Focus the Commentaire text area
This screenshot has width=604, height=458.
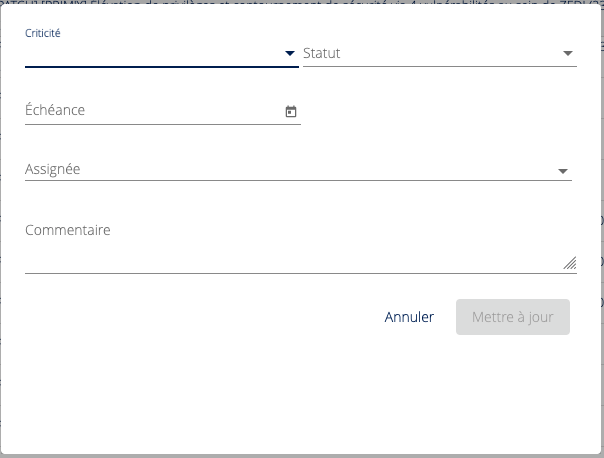(x=290, y=259)
